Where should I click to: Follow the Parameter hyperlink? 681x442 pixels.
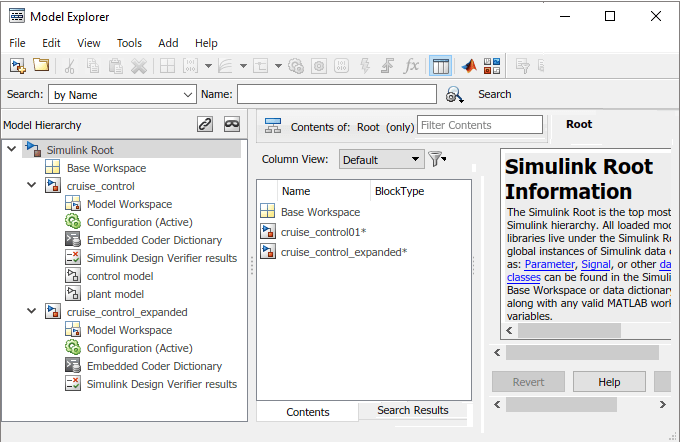(549, 264)
